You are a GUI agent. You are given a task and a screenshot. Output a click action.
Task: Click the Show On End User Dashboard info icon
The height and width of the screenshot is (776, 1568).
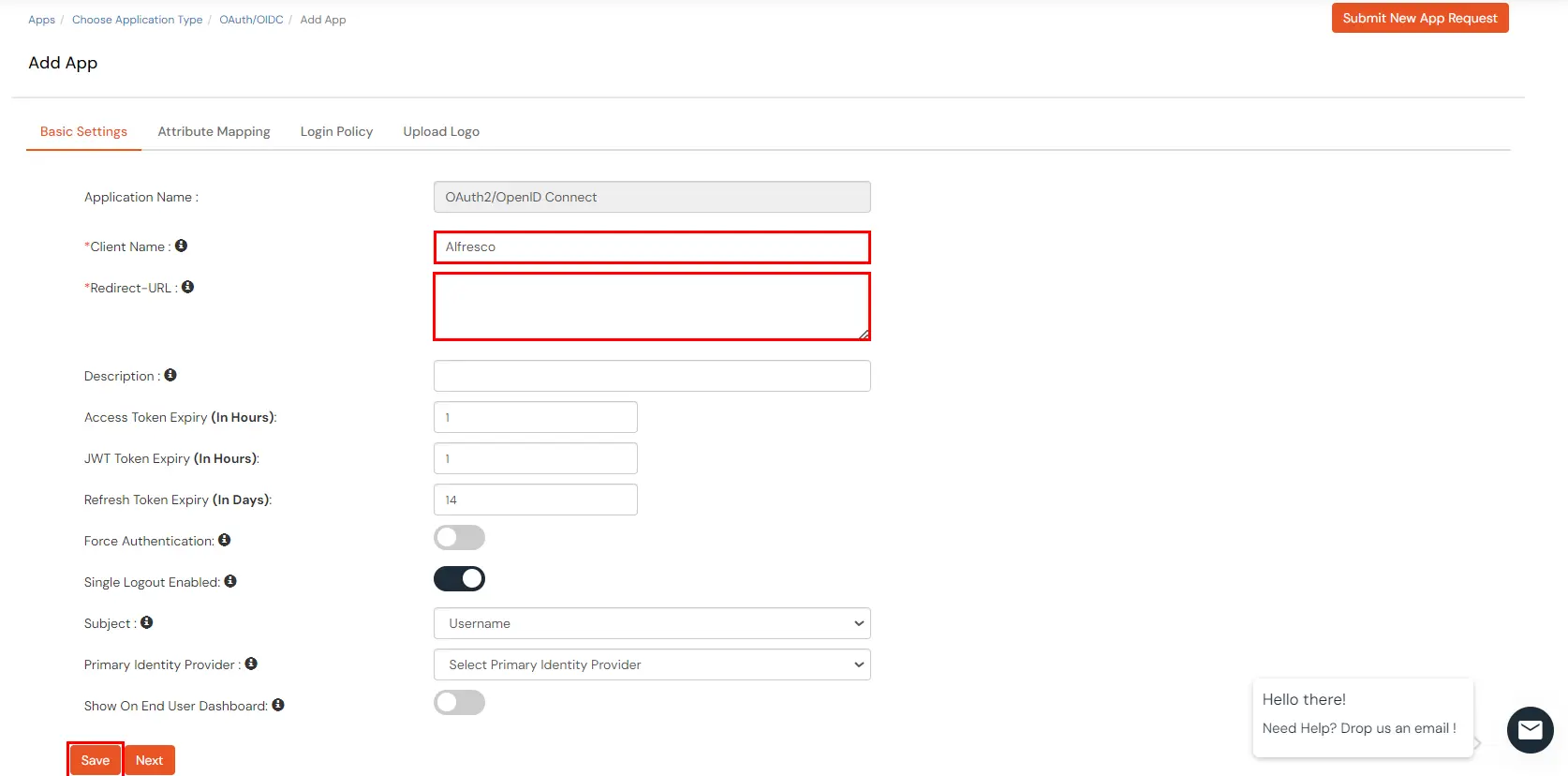278,705
